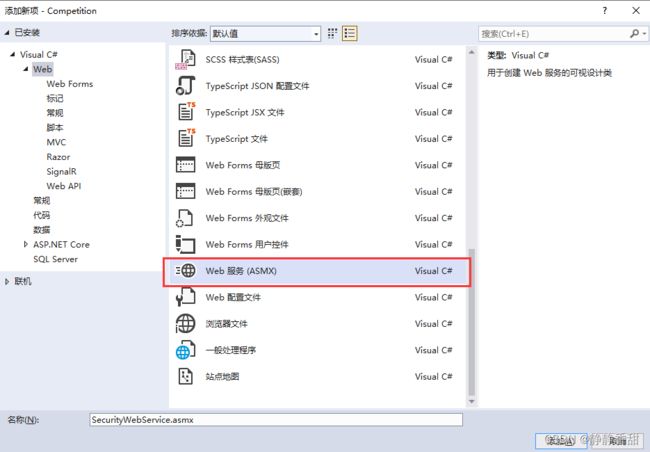Click the Web Forms 母版页(嵌套) icon
This screenshot has height=452, width=650.
[x=185, y=192]
